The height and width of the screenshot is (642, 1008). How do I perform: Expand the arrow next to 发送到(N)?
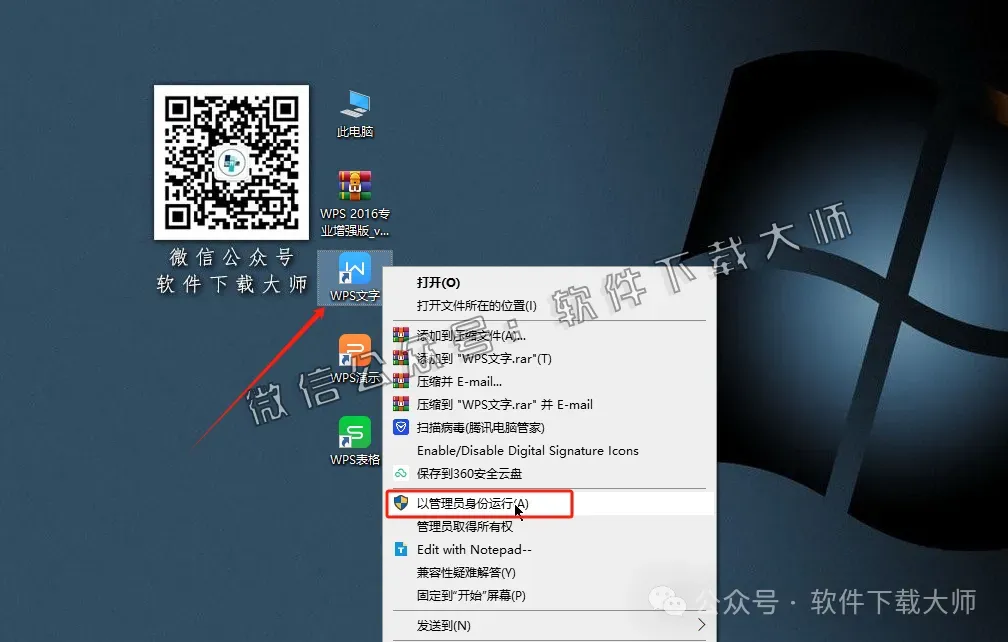click(x=701, y=625)
